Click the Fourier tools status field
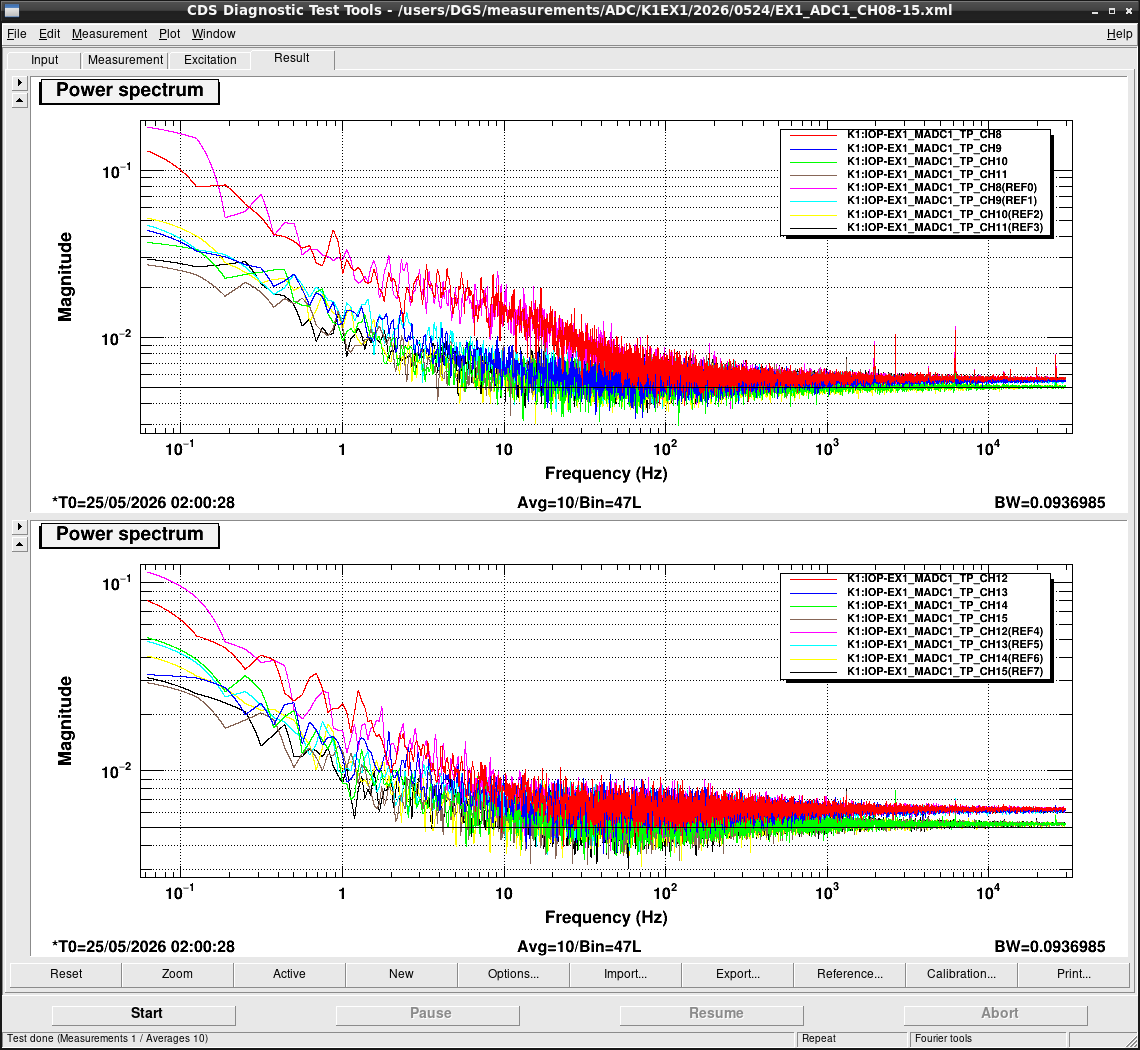 987,1038
